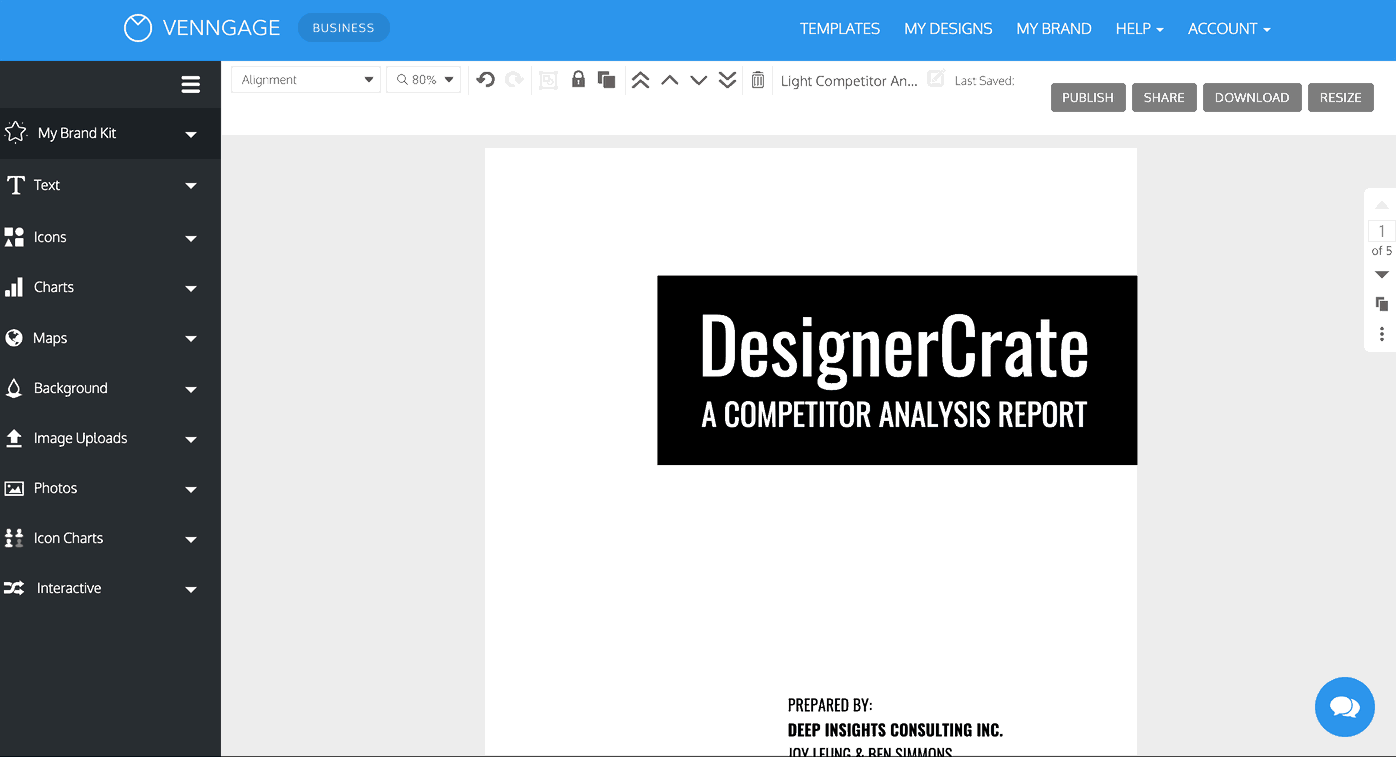The image size is (1396, 757).
Task: Redo the last action
Action: (x=514, y=80)
